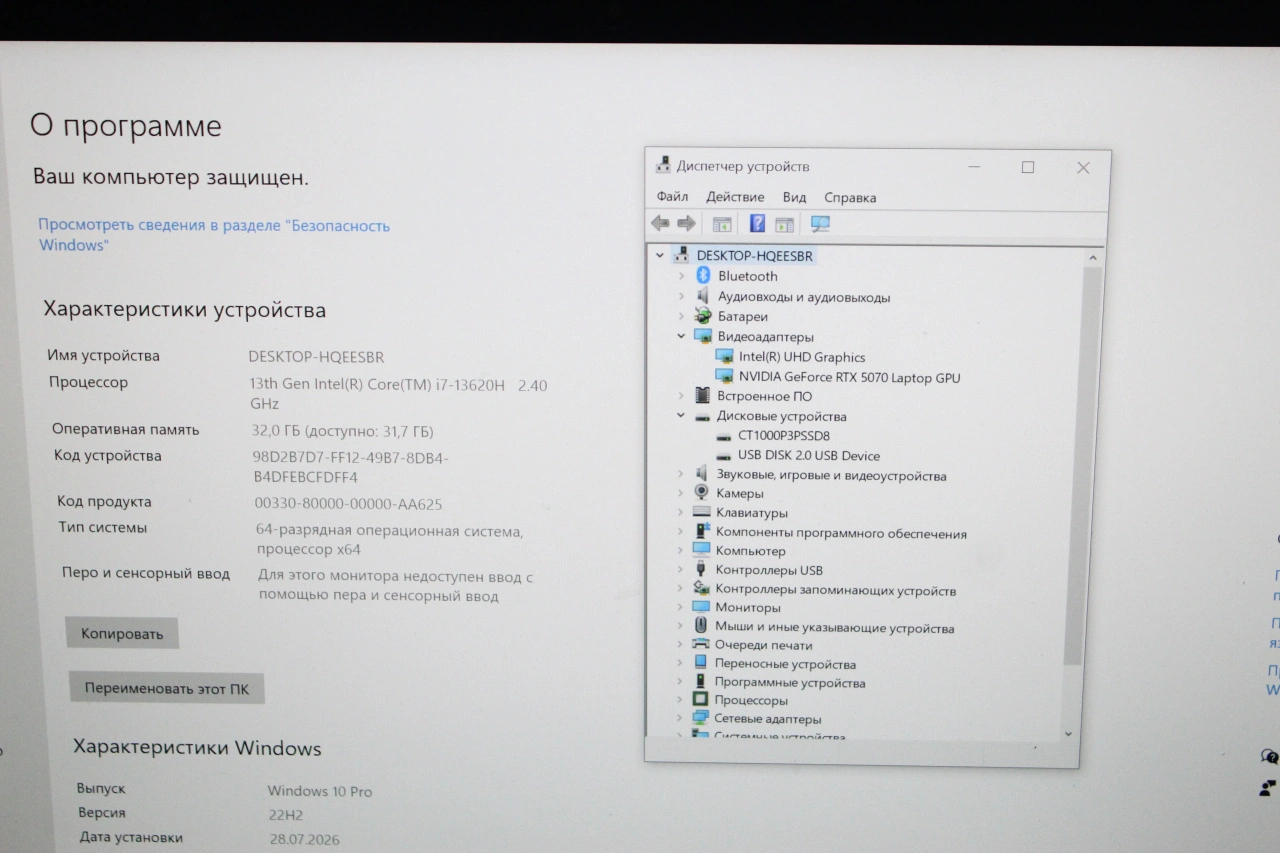Viewport: 1280px width, 853px height.
Task: Expand the Батареи node
Action: pyautogui.click(x=681, y=316)
